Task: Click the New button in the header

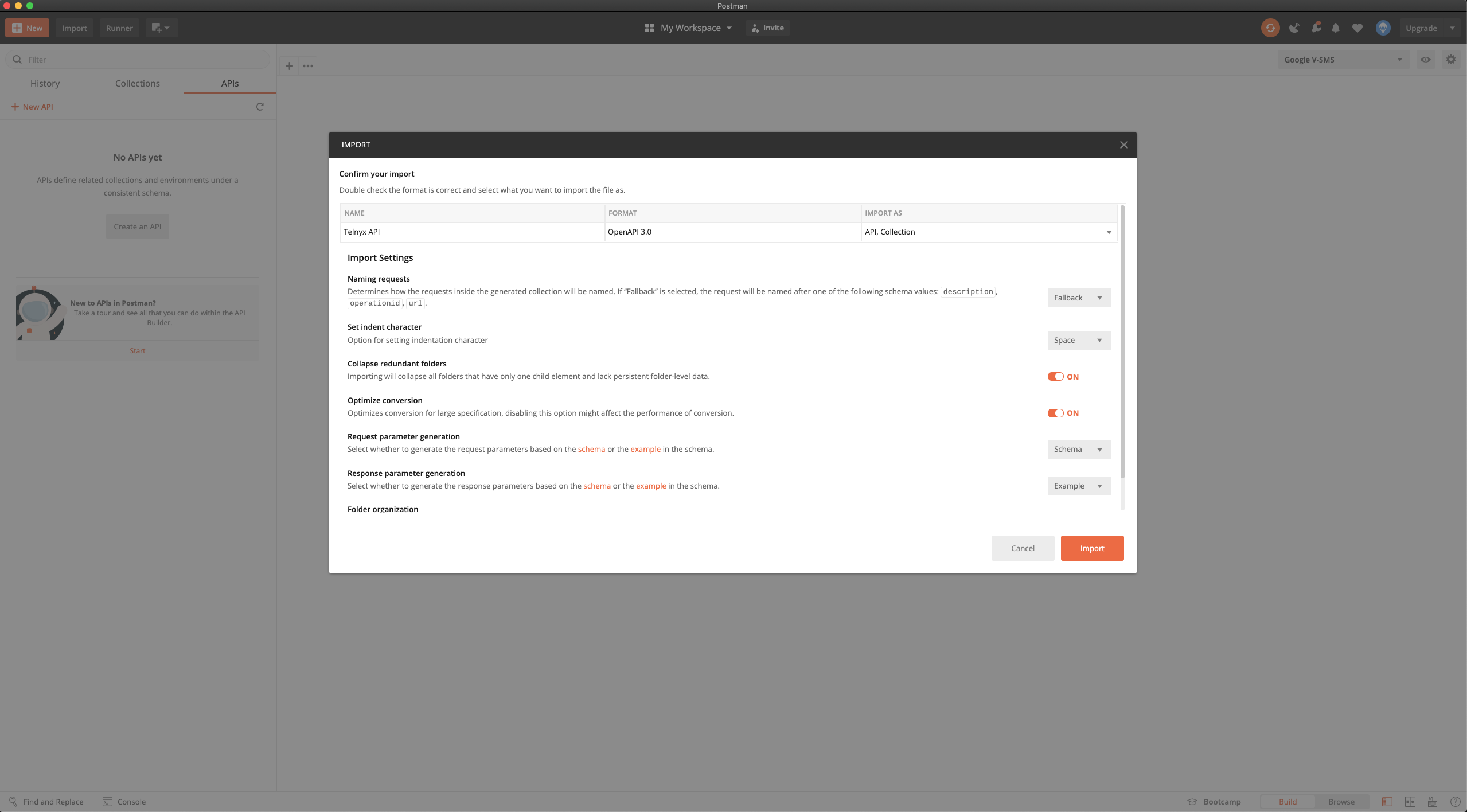Action: point(27,28)
